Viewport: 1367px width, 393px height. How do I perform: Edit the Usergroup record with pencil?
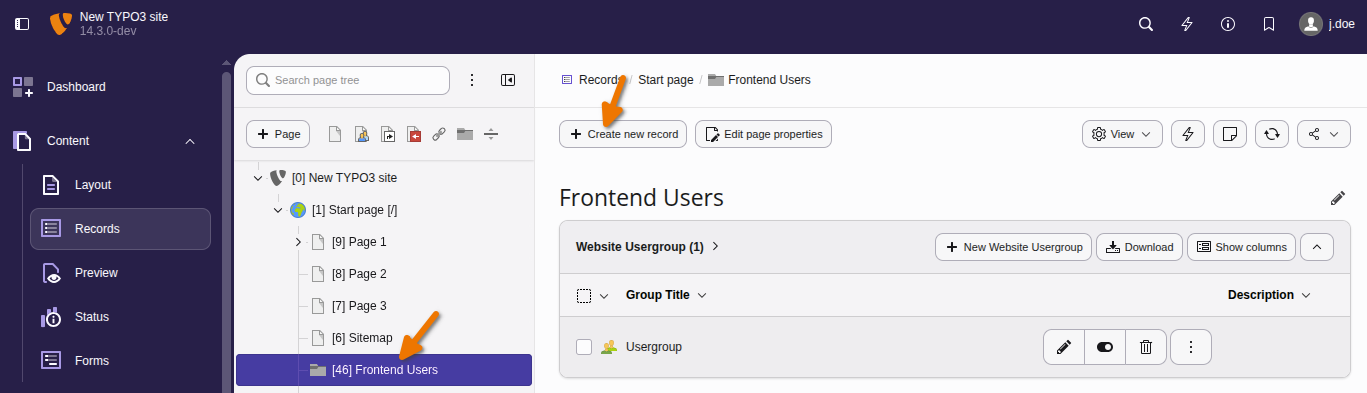click(1064, 347)
